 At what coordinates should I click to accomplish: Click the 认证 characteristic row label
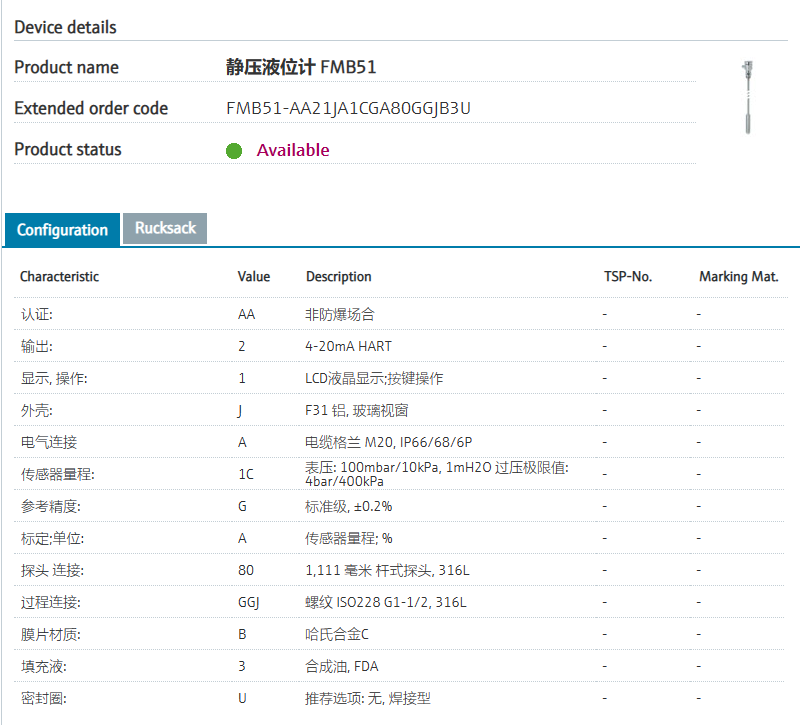pyautogui.click(x=37, y=314)
